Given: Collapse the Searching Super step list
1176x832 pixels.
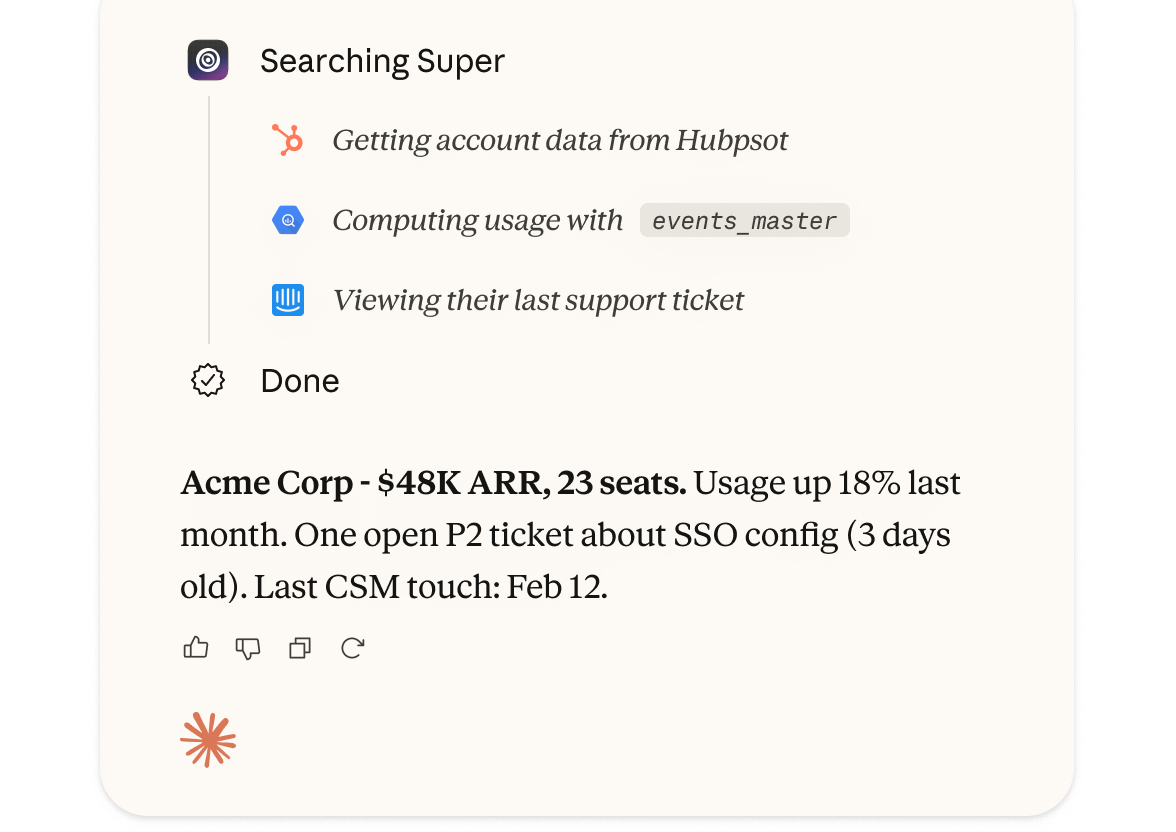Looking at the screenshot, I should pos(383,60).
